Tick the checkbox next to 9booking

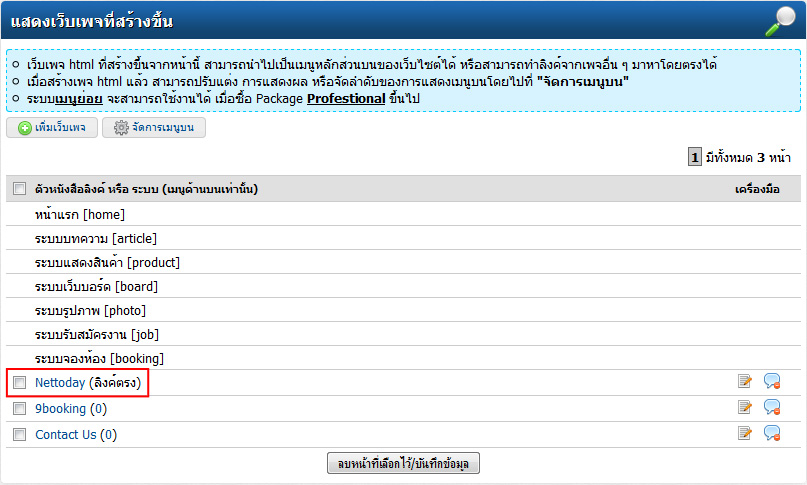[x=19, y=408]
